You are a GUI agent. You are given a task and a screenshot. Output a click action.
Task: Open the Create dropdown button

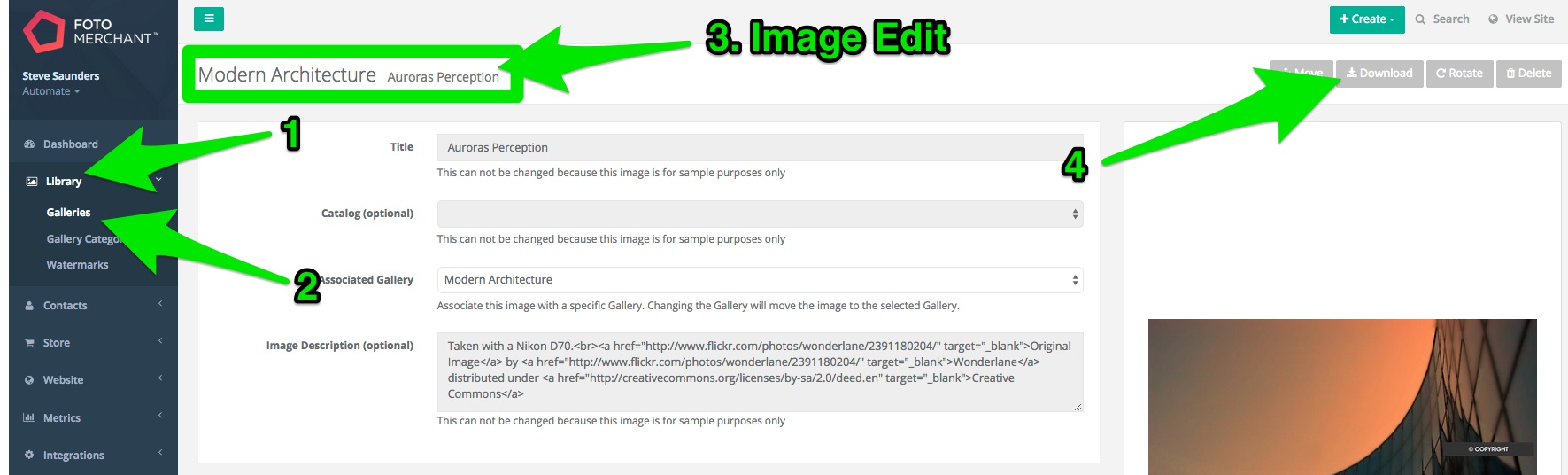coord(1367,19)
